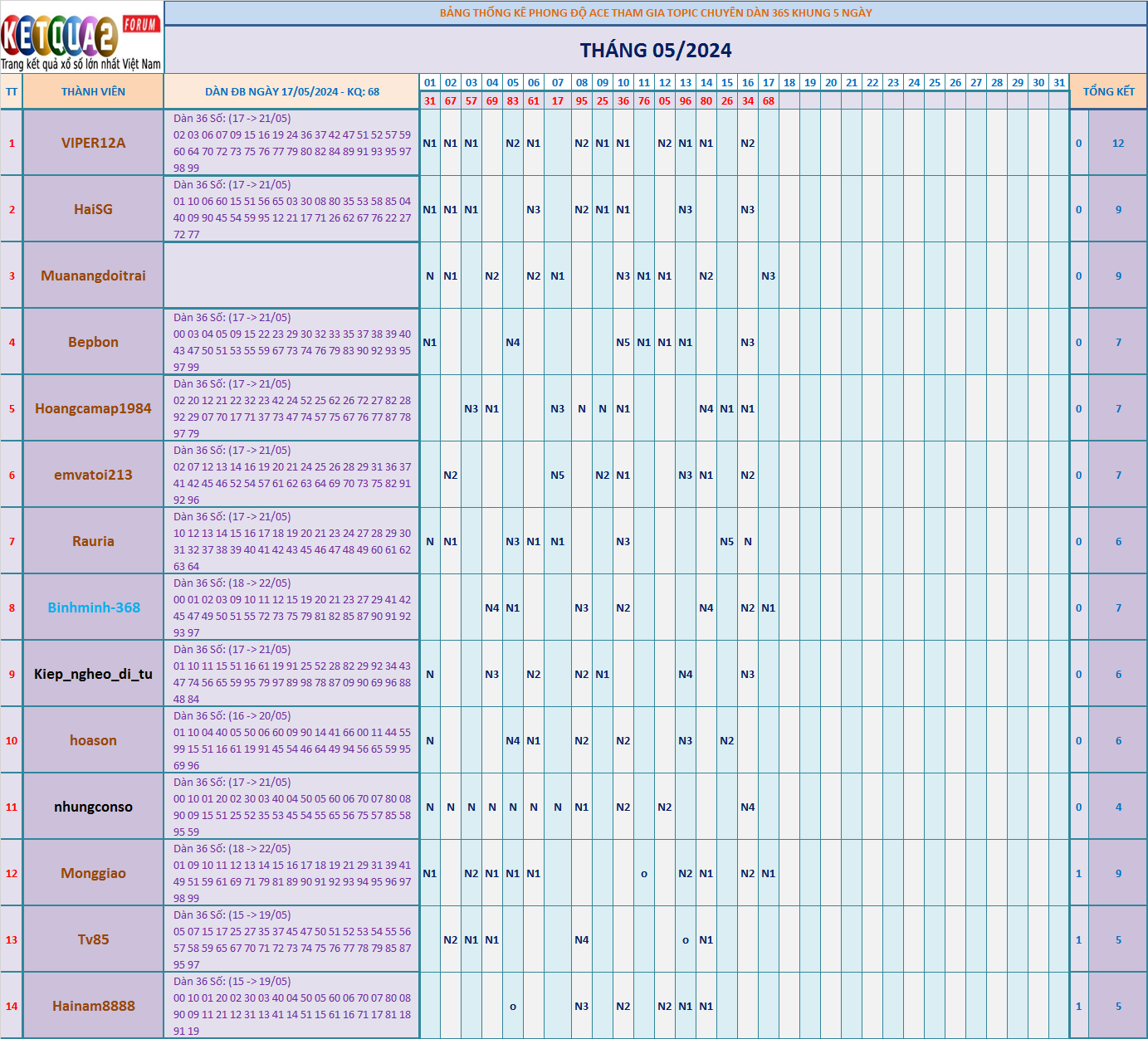Screen dimensions: 1148x1039
Task: Select the THÁNG 05/2024 title
Action: 656,51
